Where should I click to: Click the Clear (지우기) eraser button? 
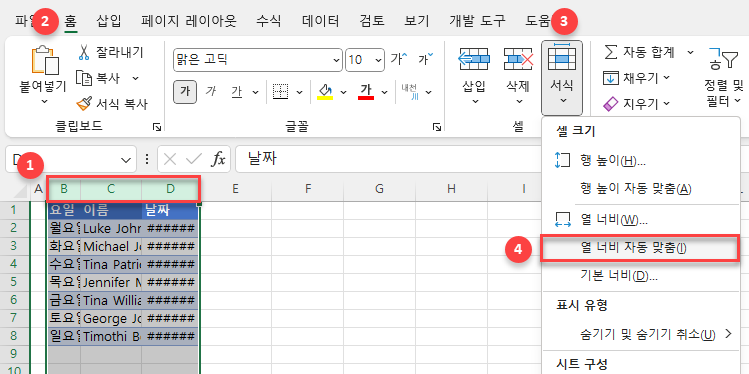coord(636,104)
